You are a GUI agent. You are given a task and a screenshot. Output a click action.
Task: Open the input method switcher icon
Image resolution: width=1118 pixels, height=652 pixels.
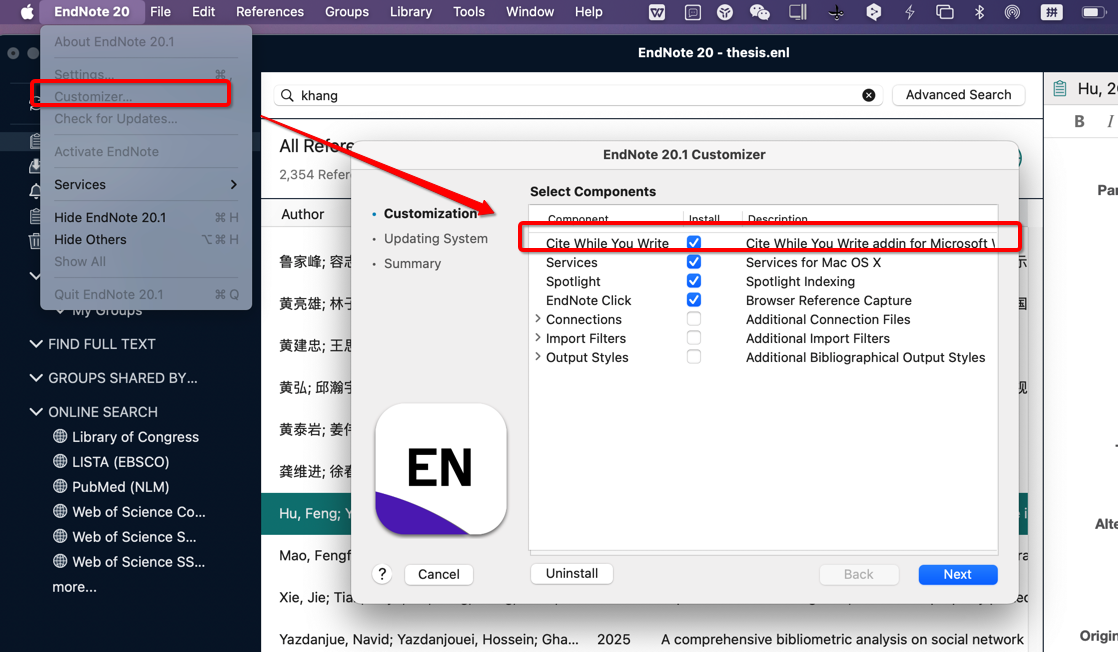click(x=1051, y=12)
